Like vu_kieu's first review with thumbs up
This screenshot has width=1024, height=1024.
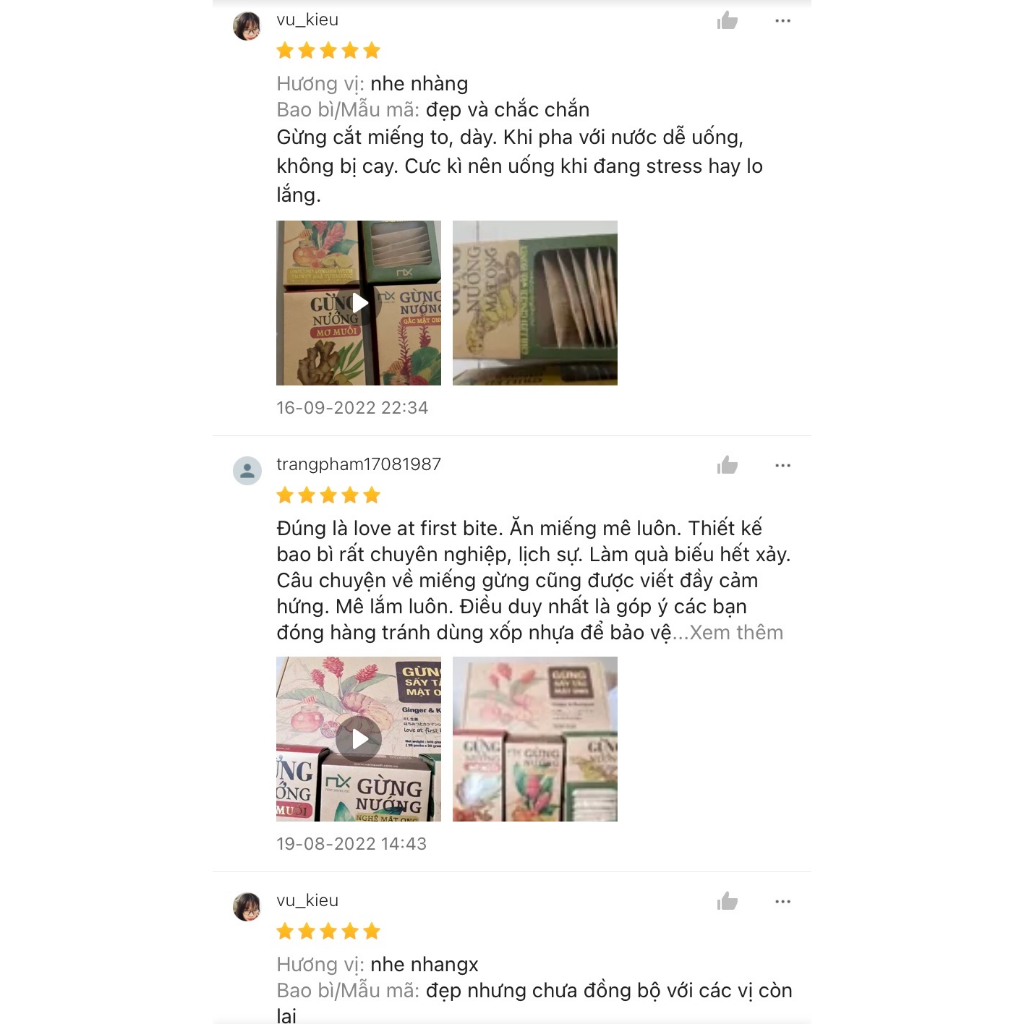click(727, 21)
